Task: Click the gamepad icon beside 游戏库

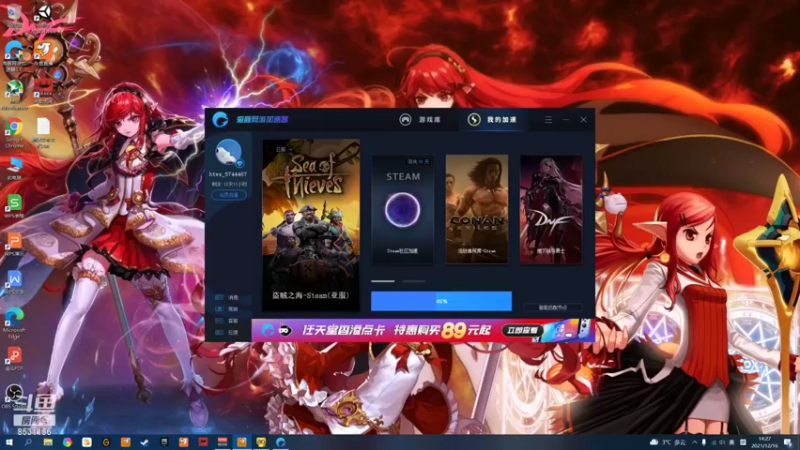Action: coord(405,119)
